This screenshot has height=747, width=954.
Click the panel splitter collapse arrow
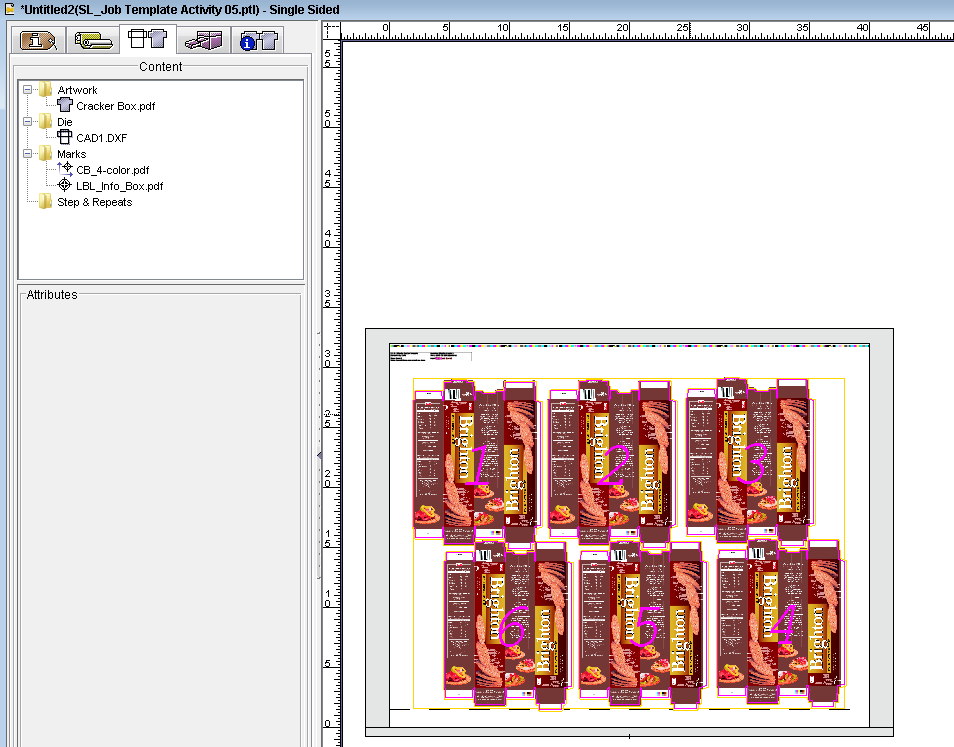point(319,455)
